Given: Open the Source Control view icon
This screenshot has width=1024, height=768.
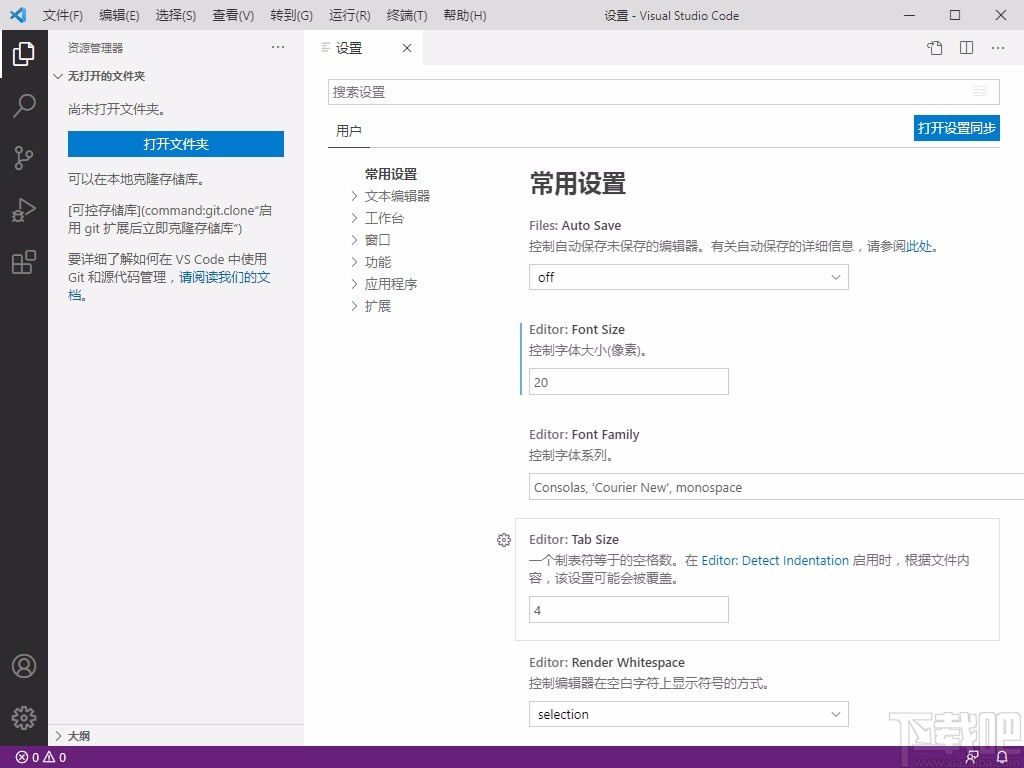Looking at the screenshot, I should point(24,158).
